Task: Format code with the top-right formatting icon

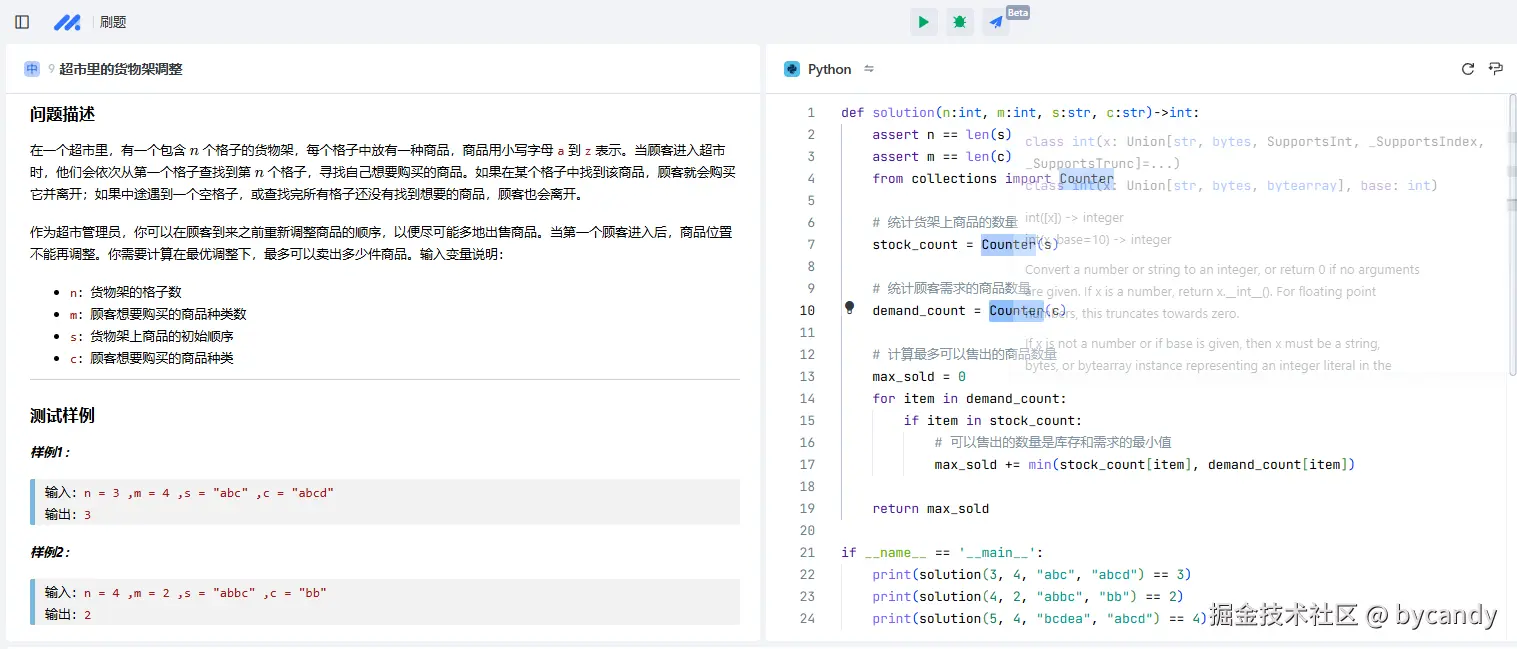Action: [x=1494, y=69]
